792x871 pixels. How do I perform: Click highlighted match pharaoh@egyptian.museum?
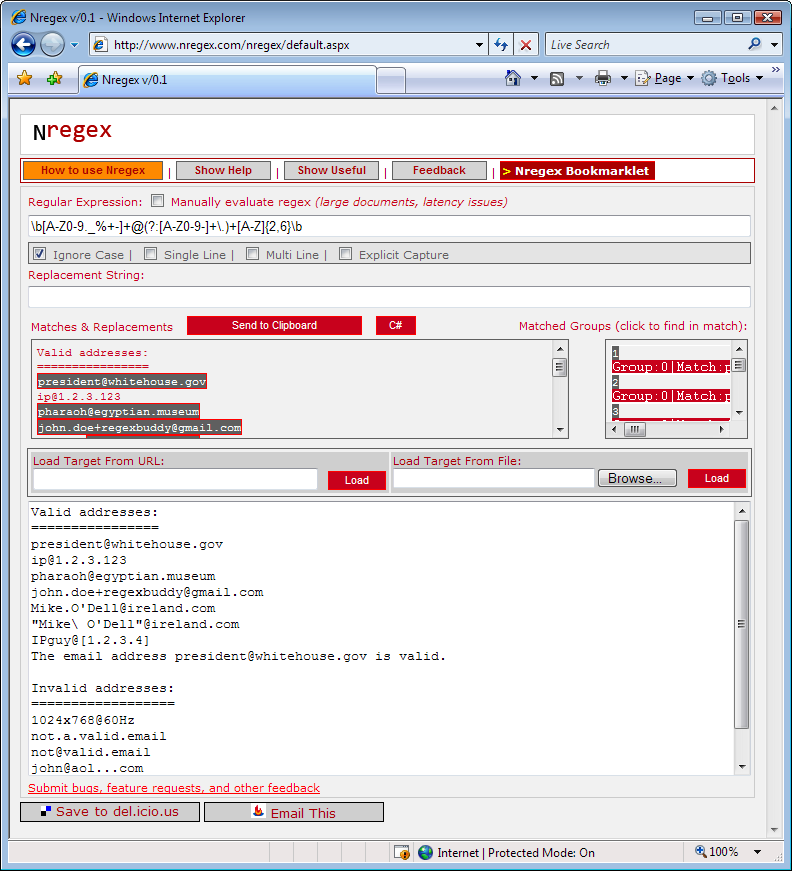[x=118, y=412]
